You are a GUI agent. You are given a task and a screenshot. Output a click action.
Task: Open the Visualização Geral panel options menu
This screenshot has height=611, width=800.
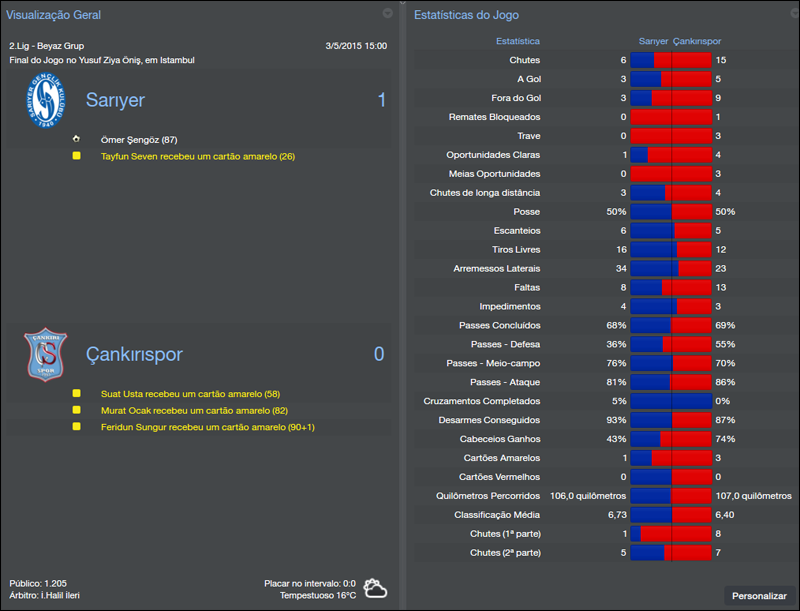coord(388,14)
